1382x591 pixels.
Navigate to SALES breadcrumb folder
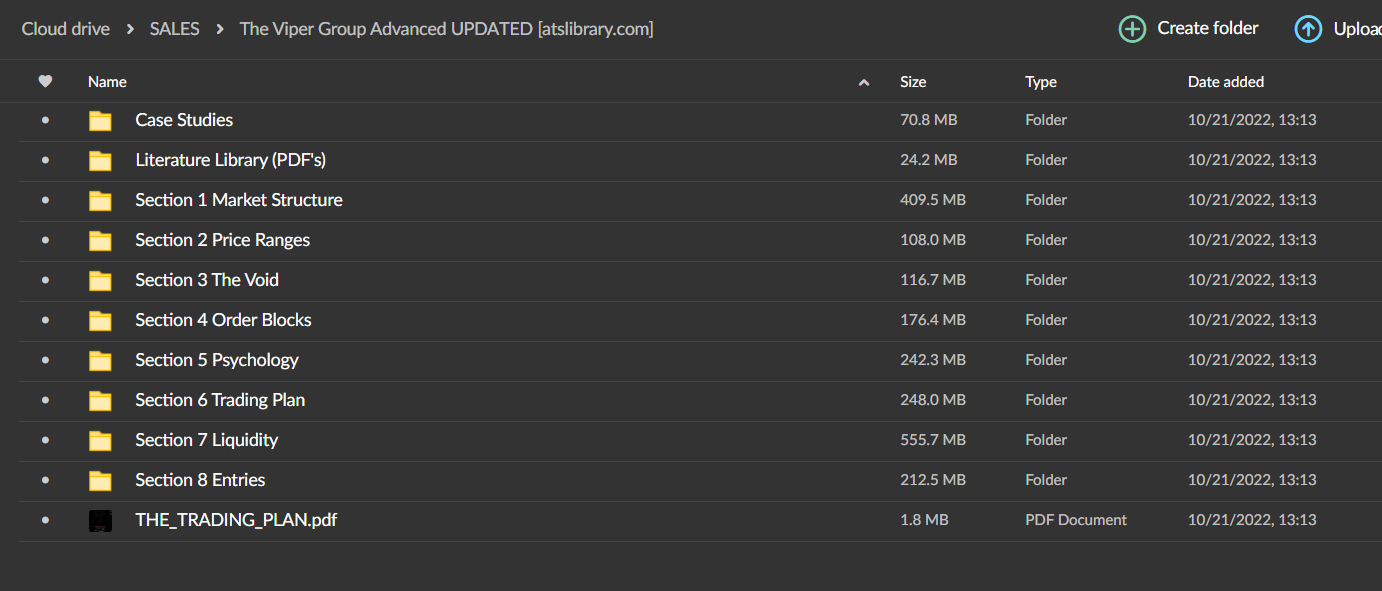coord(174,29)
